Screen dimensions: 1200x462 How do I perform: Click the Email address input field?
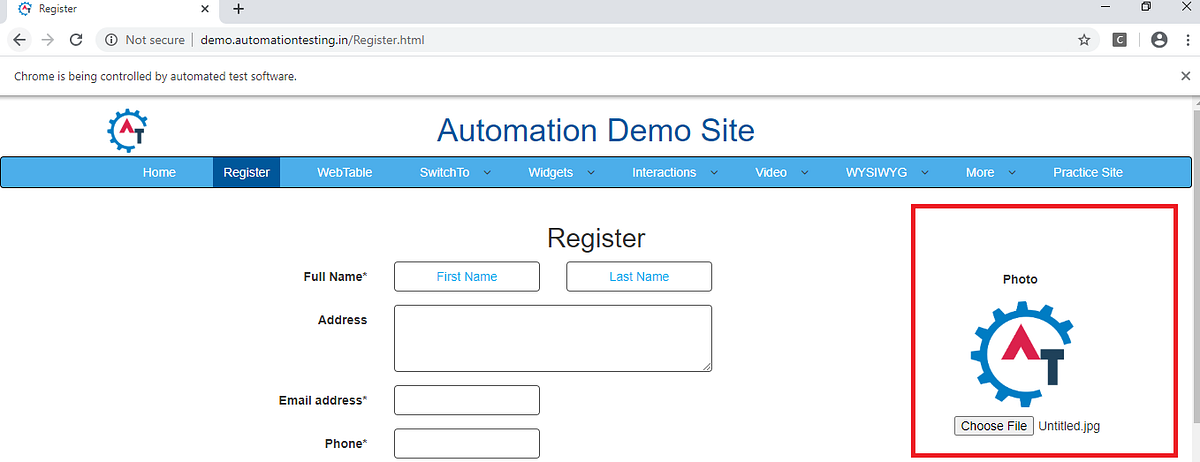point(467,400)
